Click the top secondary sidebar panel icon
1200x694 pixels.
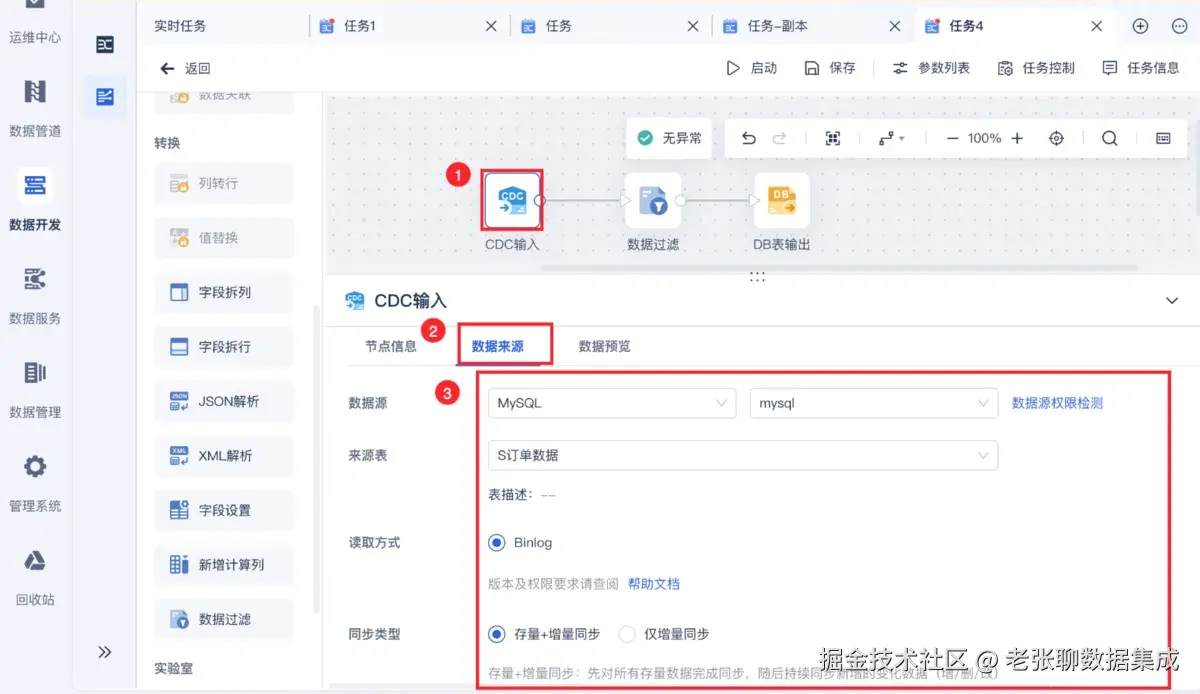[x=105, y=44]
